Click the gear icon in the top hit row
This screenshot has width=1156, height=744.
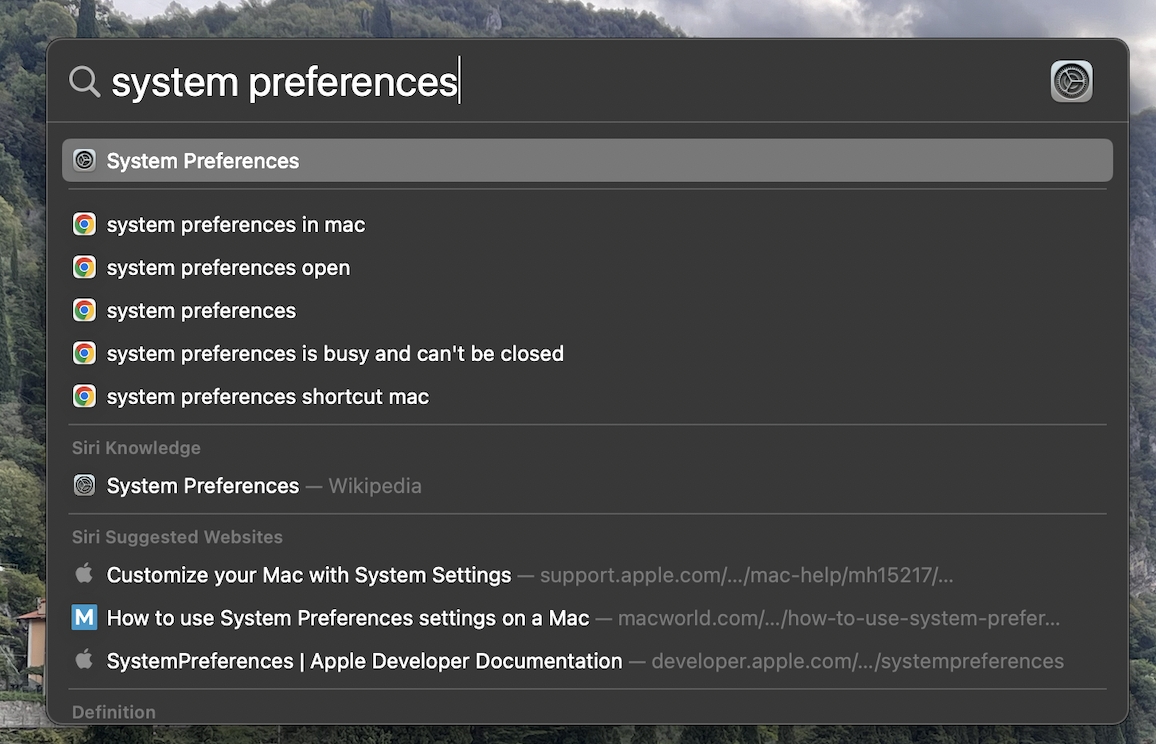tap(84, 160)
